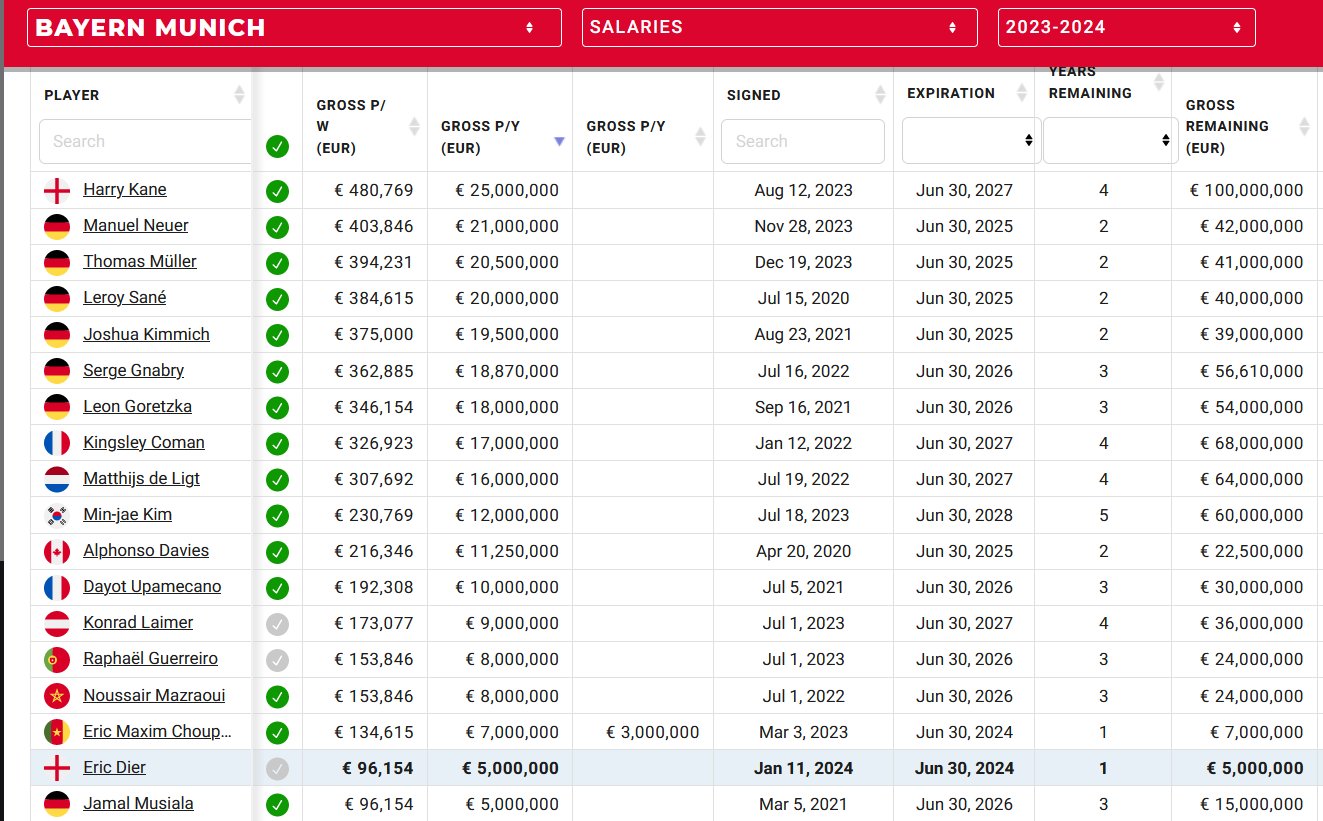Click the Nov 28, 2023 signed date

(x=803, y=226)
